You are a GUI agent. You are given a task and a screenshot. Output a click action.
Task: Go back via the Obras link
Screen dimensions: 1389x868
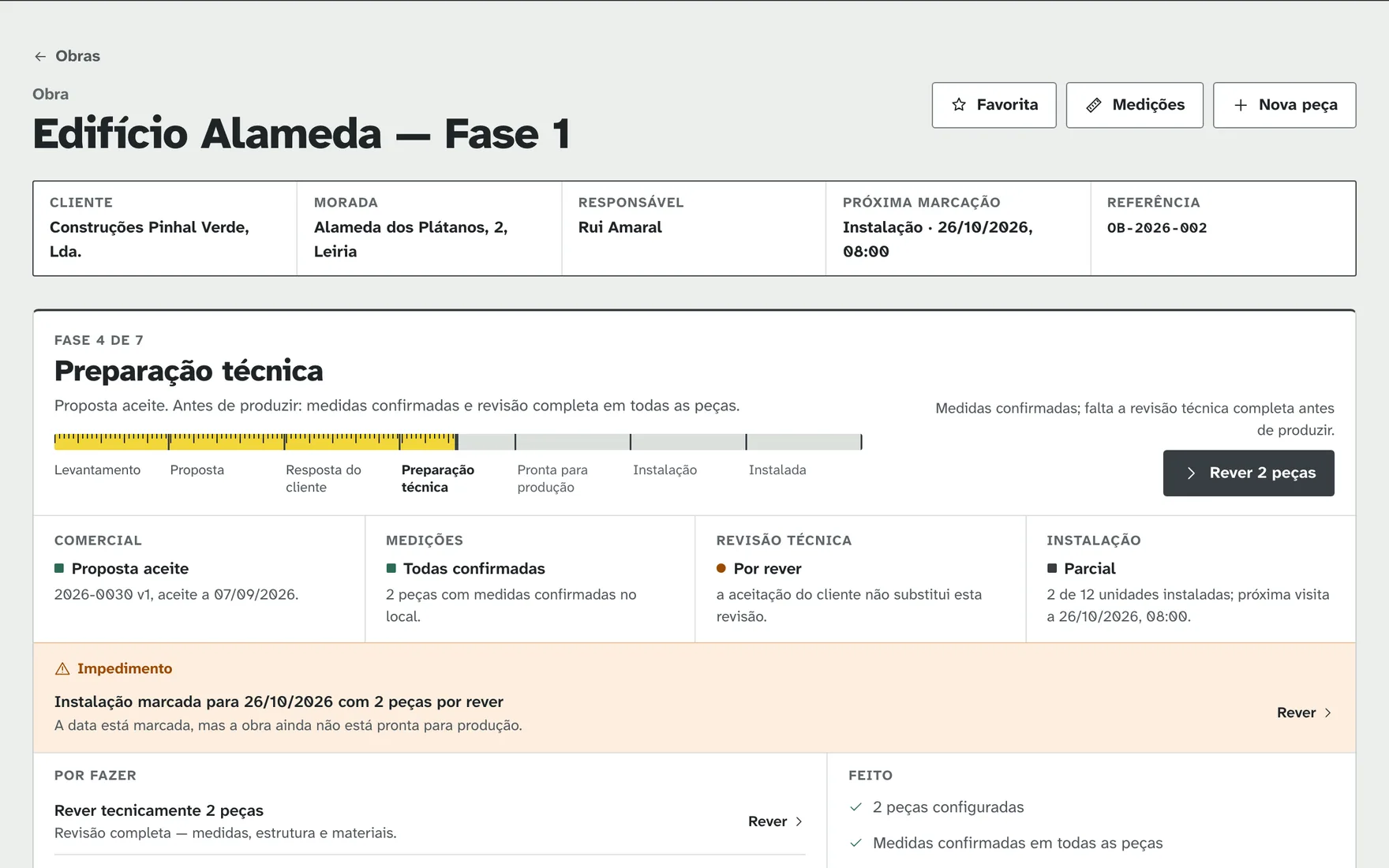pos(67,56)
